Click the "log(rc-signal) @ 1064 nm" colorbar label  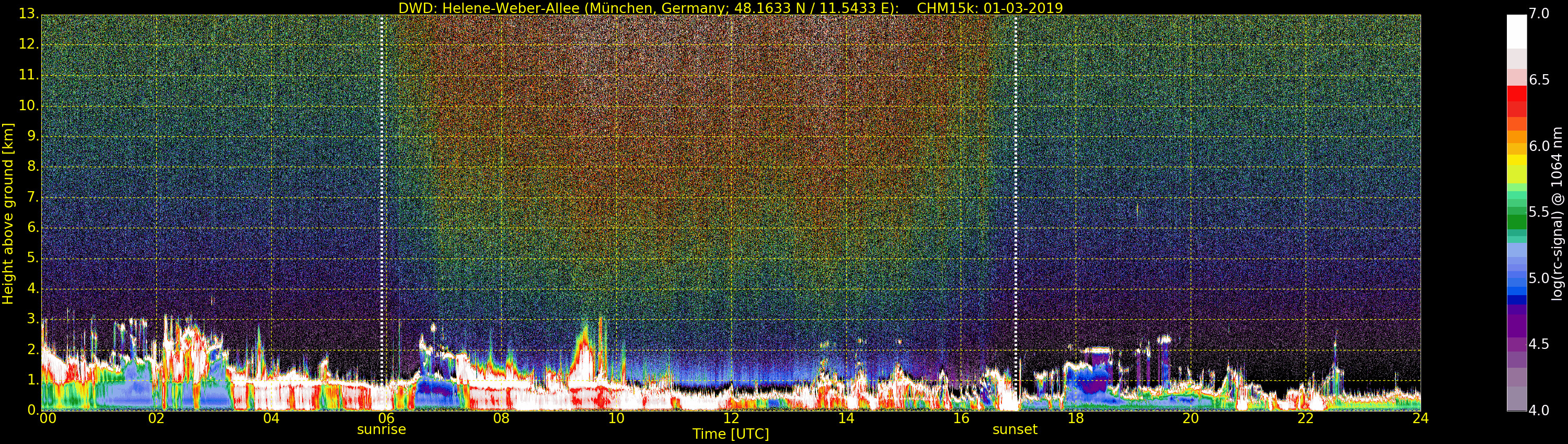(1557, 214)
